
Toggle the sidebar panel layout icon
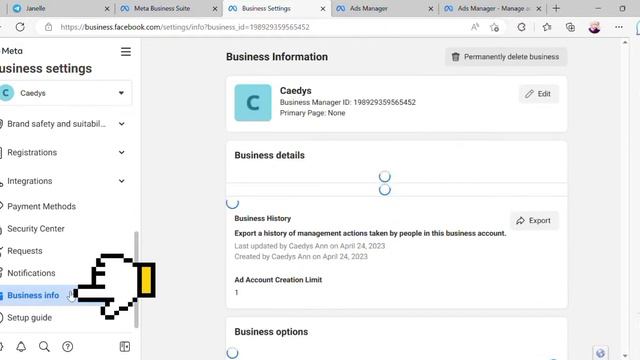(125, 347)
